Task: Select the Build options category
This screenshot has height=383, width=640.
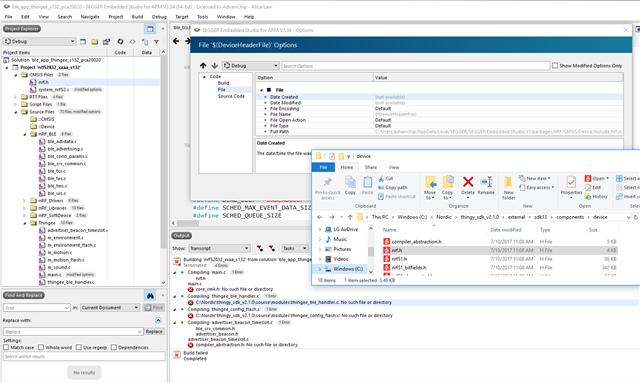Action: click(223, 83)
